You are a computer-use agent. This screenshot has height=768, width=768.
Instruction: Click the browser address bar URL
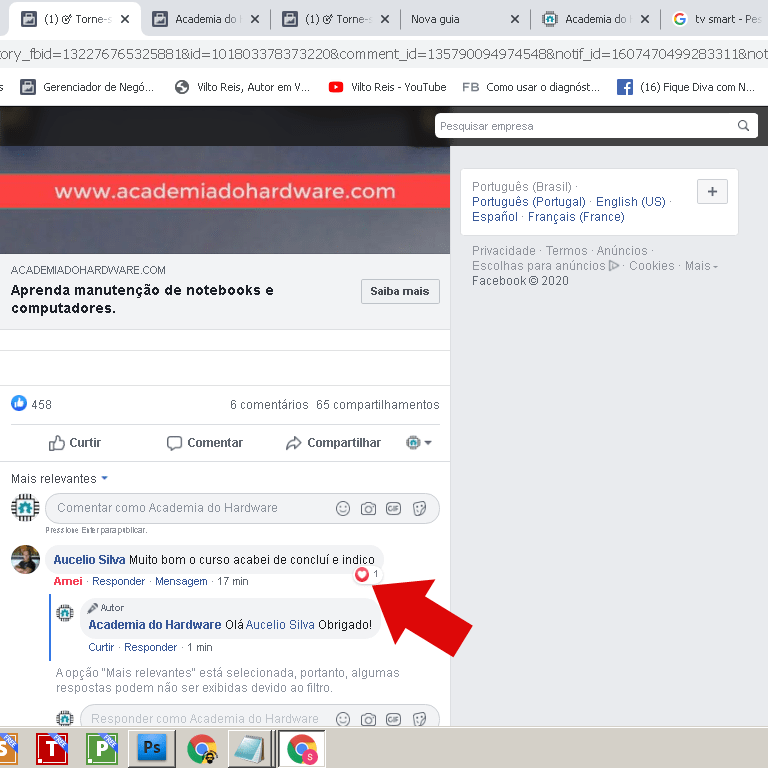tap(384, 54)
